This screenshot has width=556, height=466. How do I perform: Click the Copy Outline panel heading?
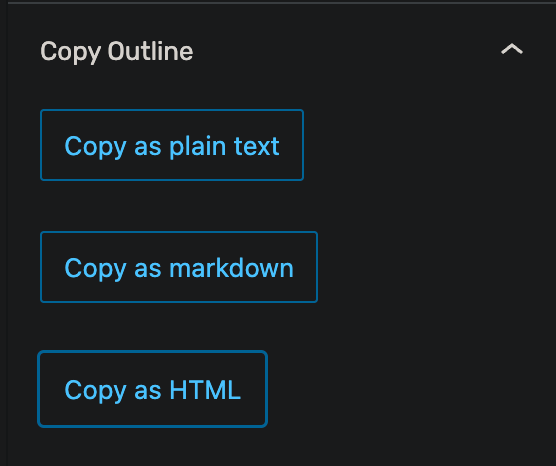[117, 52]
